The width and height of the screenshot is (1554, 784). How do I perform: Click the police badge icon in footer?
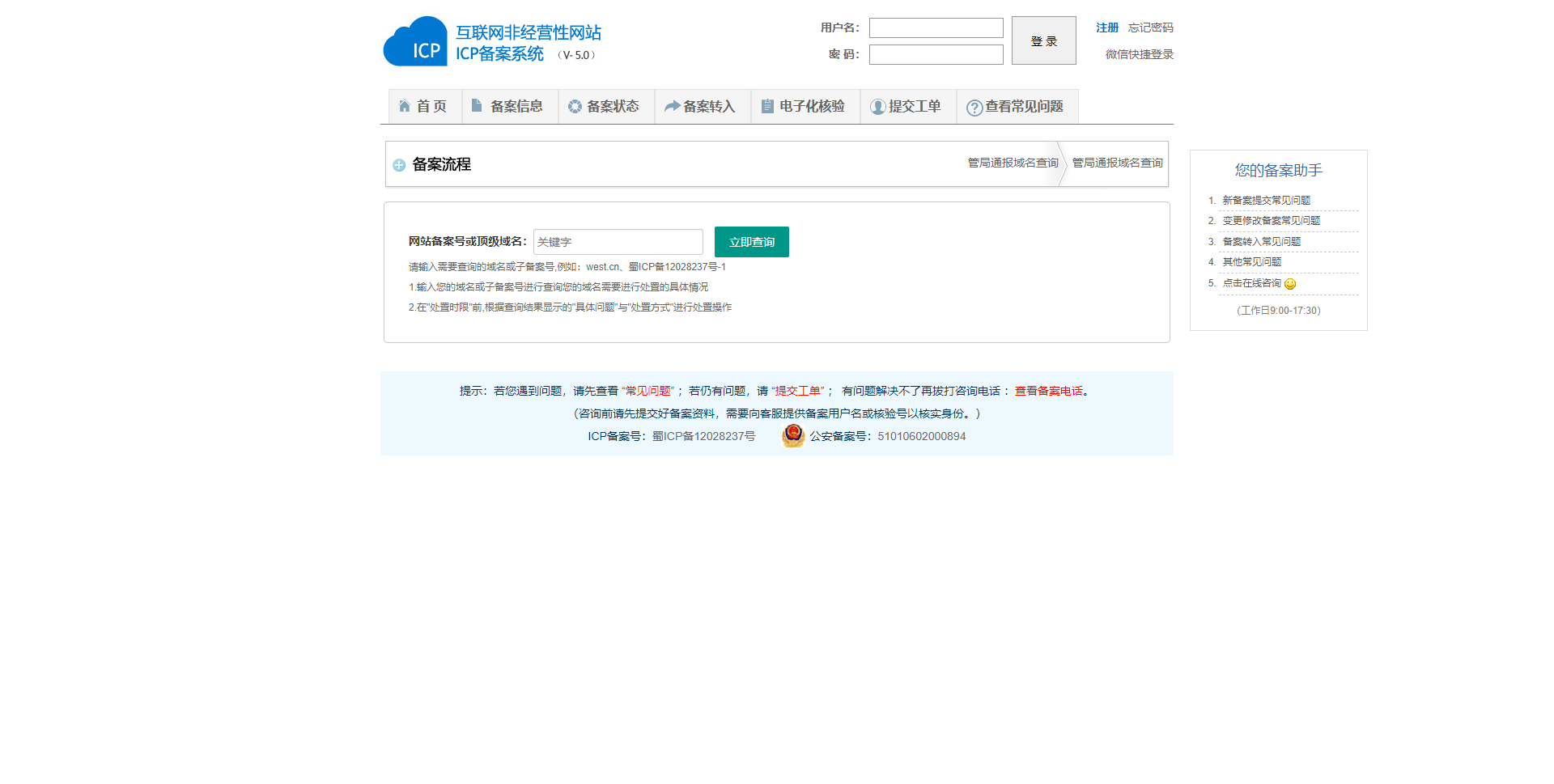tap(793, 436)
